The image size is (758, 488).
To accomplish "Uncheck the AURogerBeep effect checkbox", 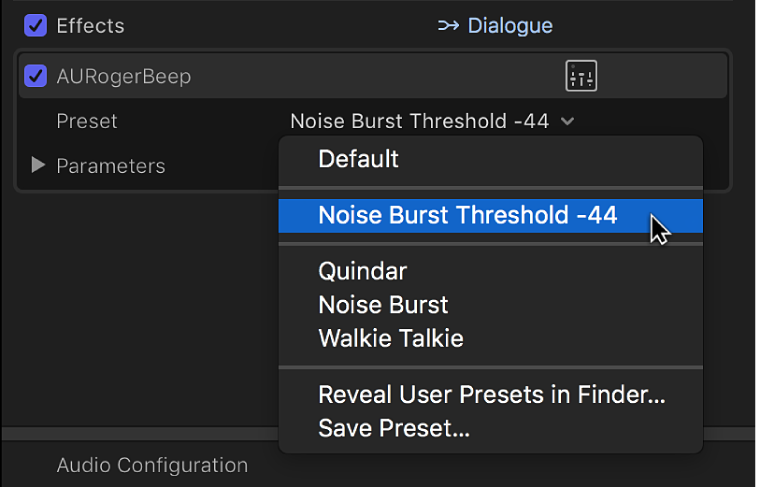I will click(36, 76).
